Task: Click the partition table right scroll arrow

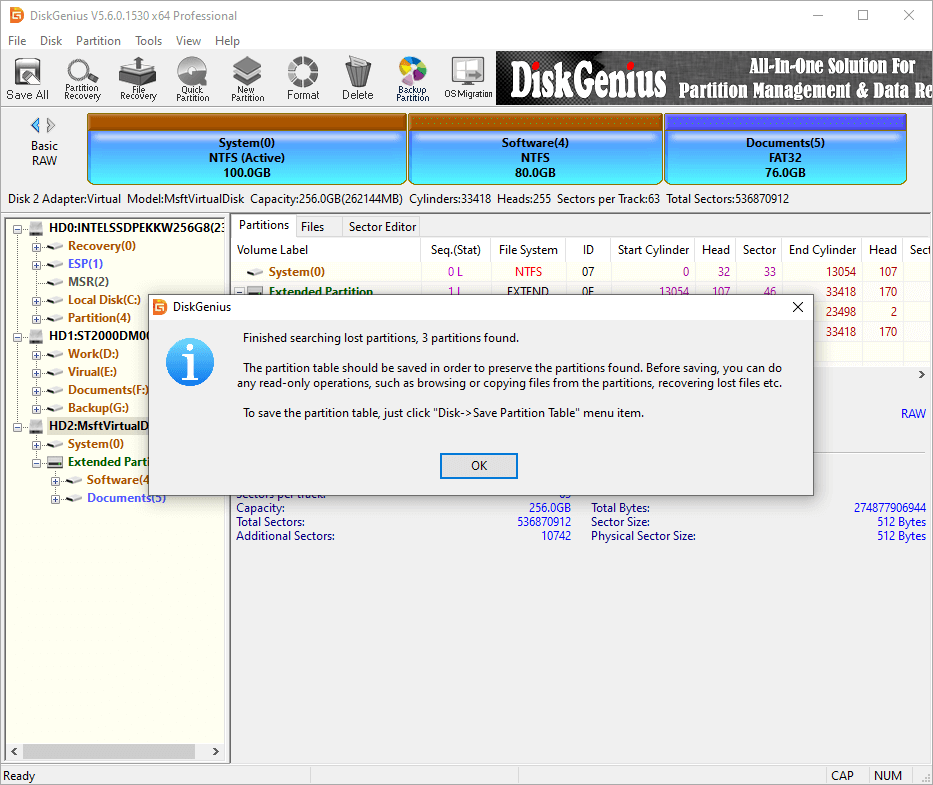Action: [x=922, y=374]
